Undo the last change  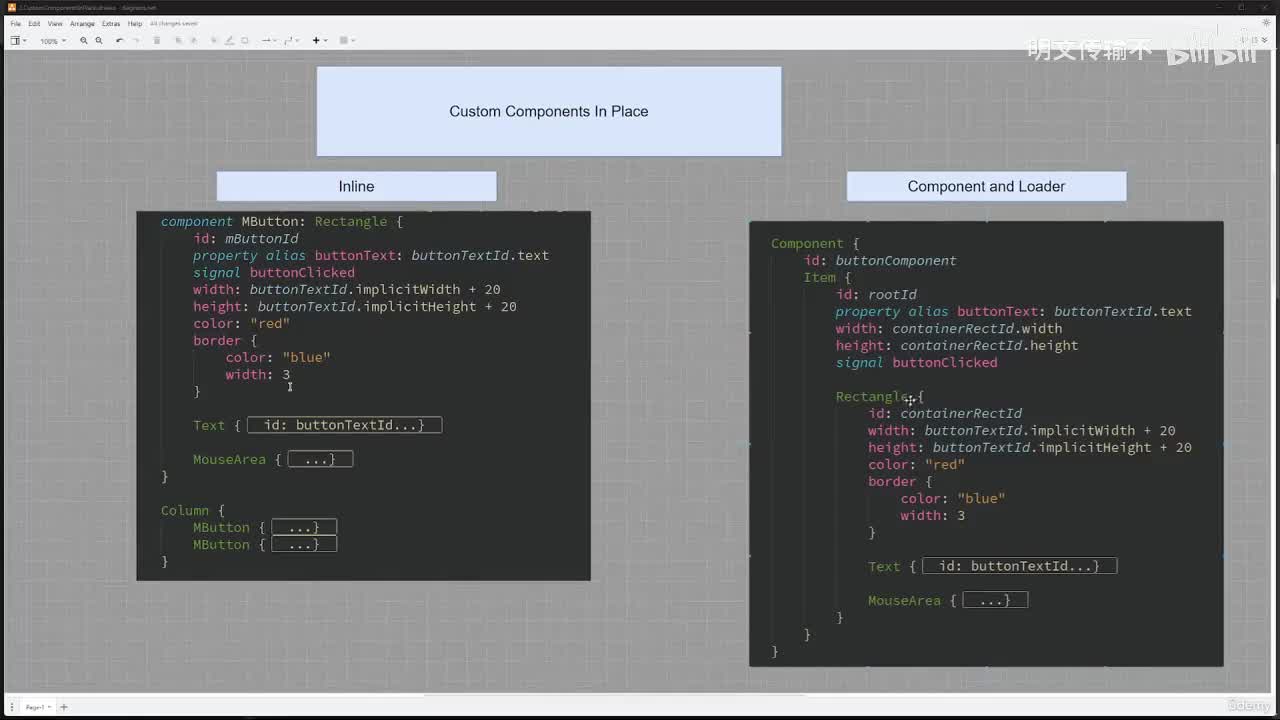coord(120,40)
